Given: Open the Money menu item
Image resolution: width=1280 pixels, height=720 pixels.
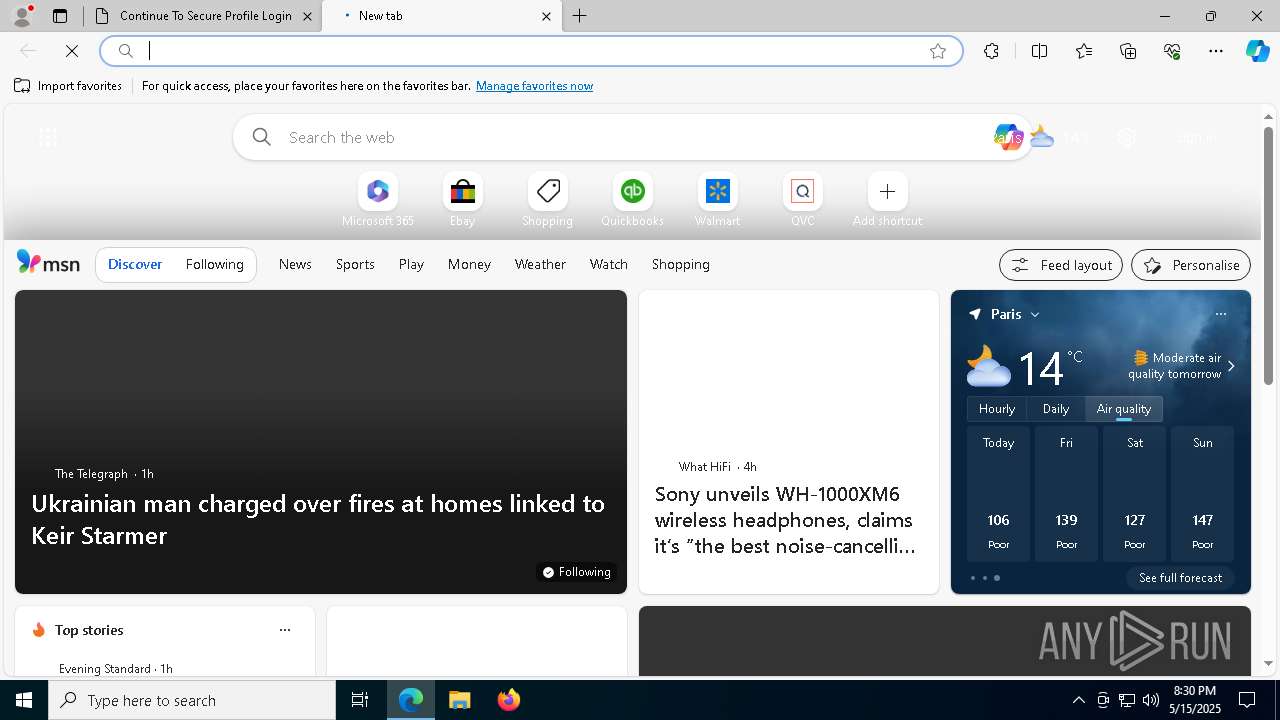Looking at the screenshot, I should (469, 264).
